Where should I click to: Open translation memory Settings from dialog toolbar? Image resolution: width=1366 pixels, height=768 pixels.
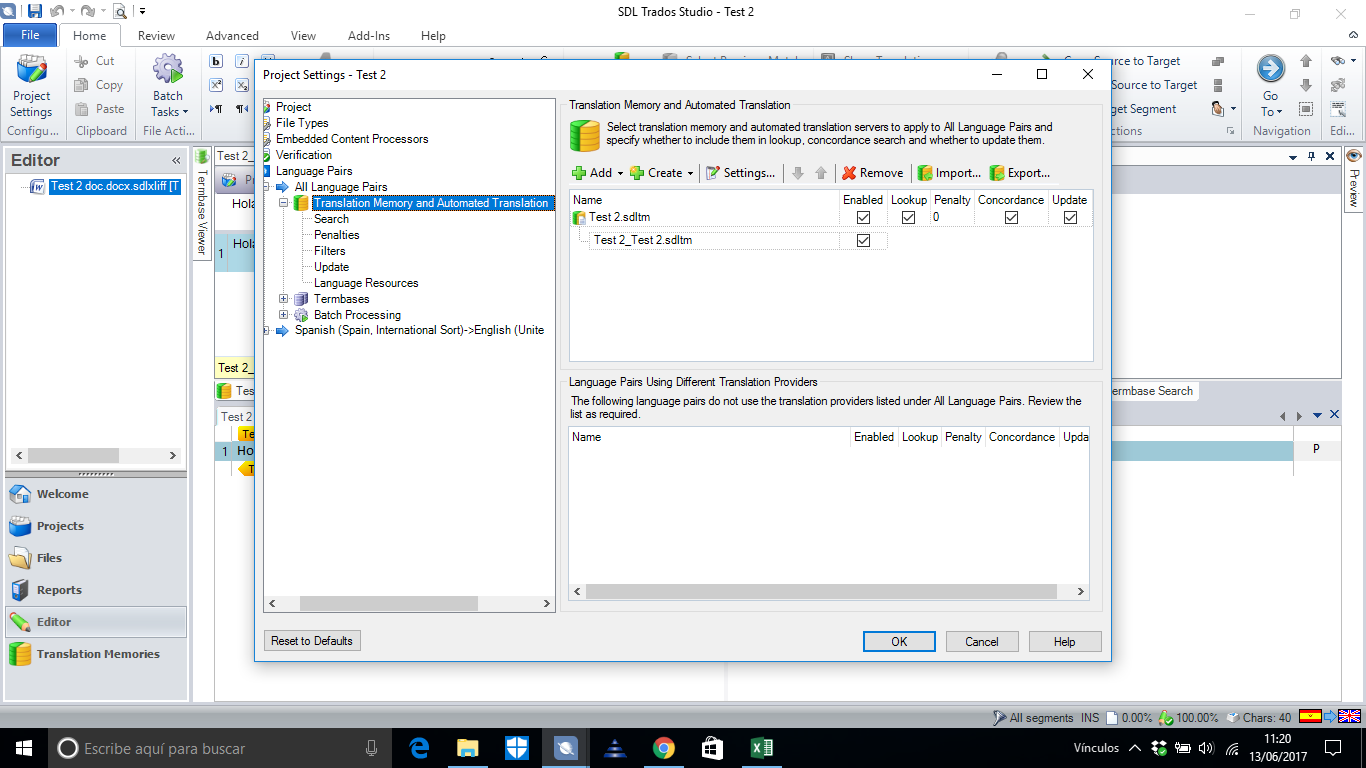[740, 173]
